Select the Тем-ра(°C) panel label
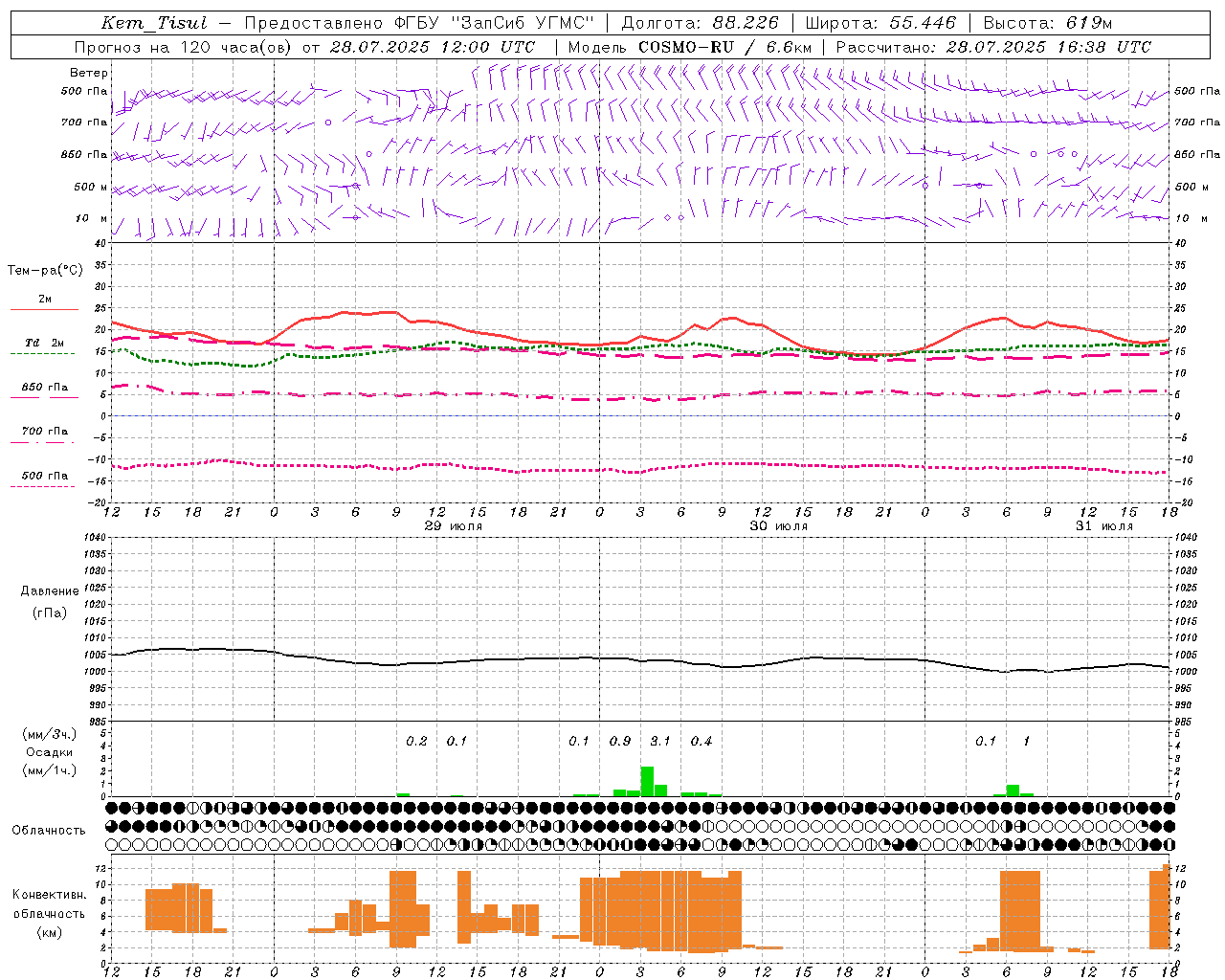Viewport: 1225px width, 980px height. 45,271
